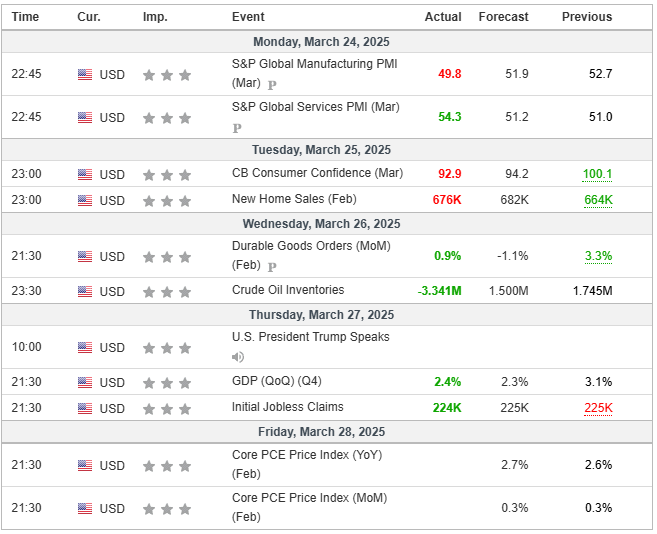Open Core PCE Price Index (MoM) event
The height and width of the screenshot is (534, 657).
tap(309, 498)
